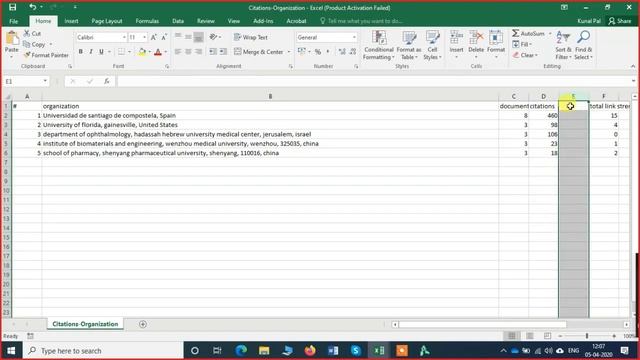The height and width of the screenshot is (360, 640).
Task: Align text to the right
Action: click(x=198, y=52)
